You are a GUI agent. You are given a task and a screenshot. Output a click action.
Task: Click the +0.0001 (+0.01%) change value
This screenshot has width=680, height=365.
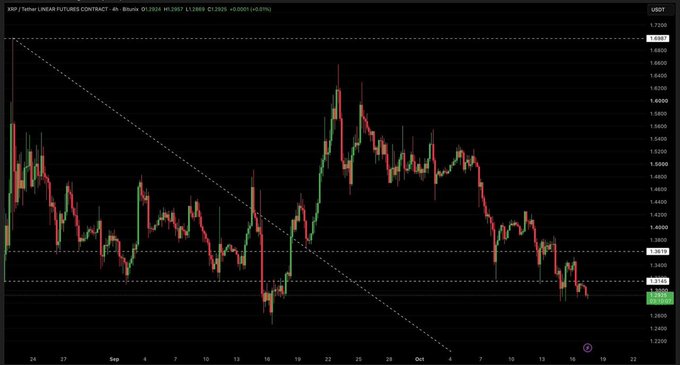pos(250,9)
